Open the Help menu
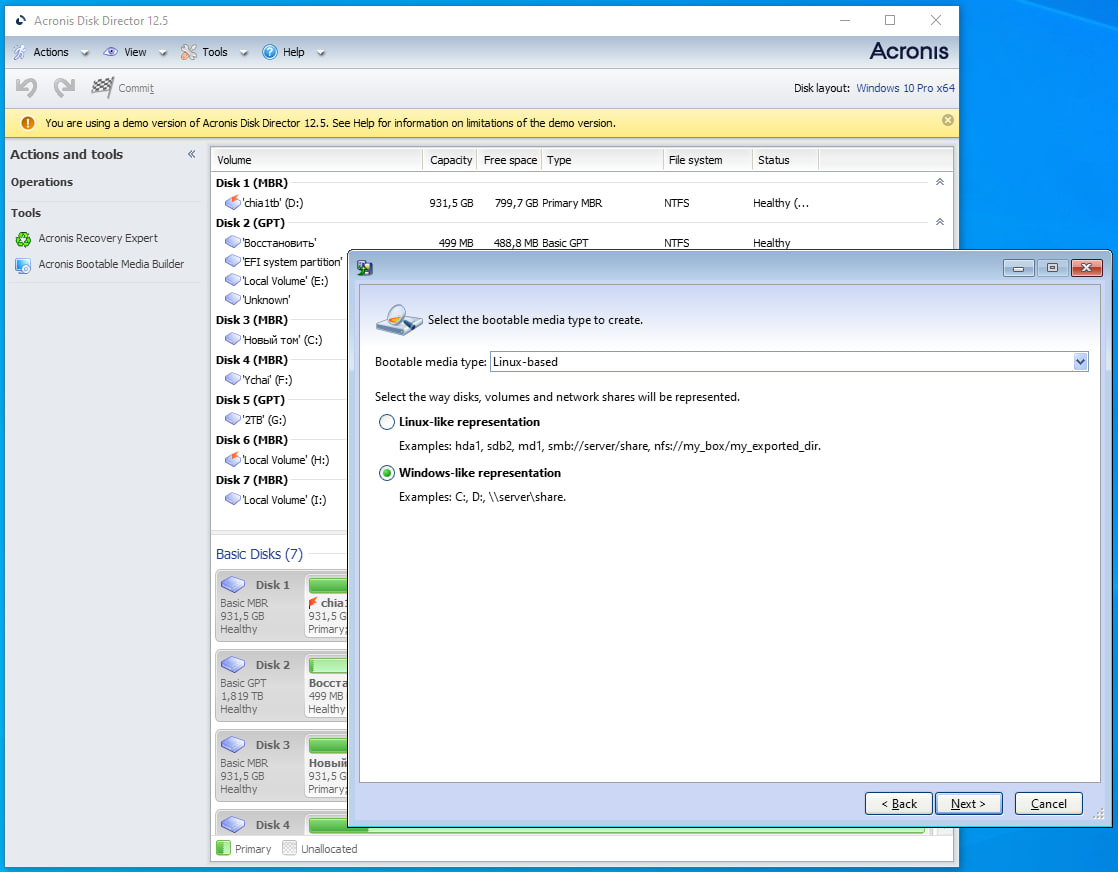Screen dimensions: 1118x872 point(293,52)
